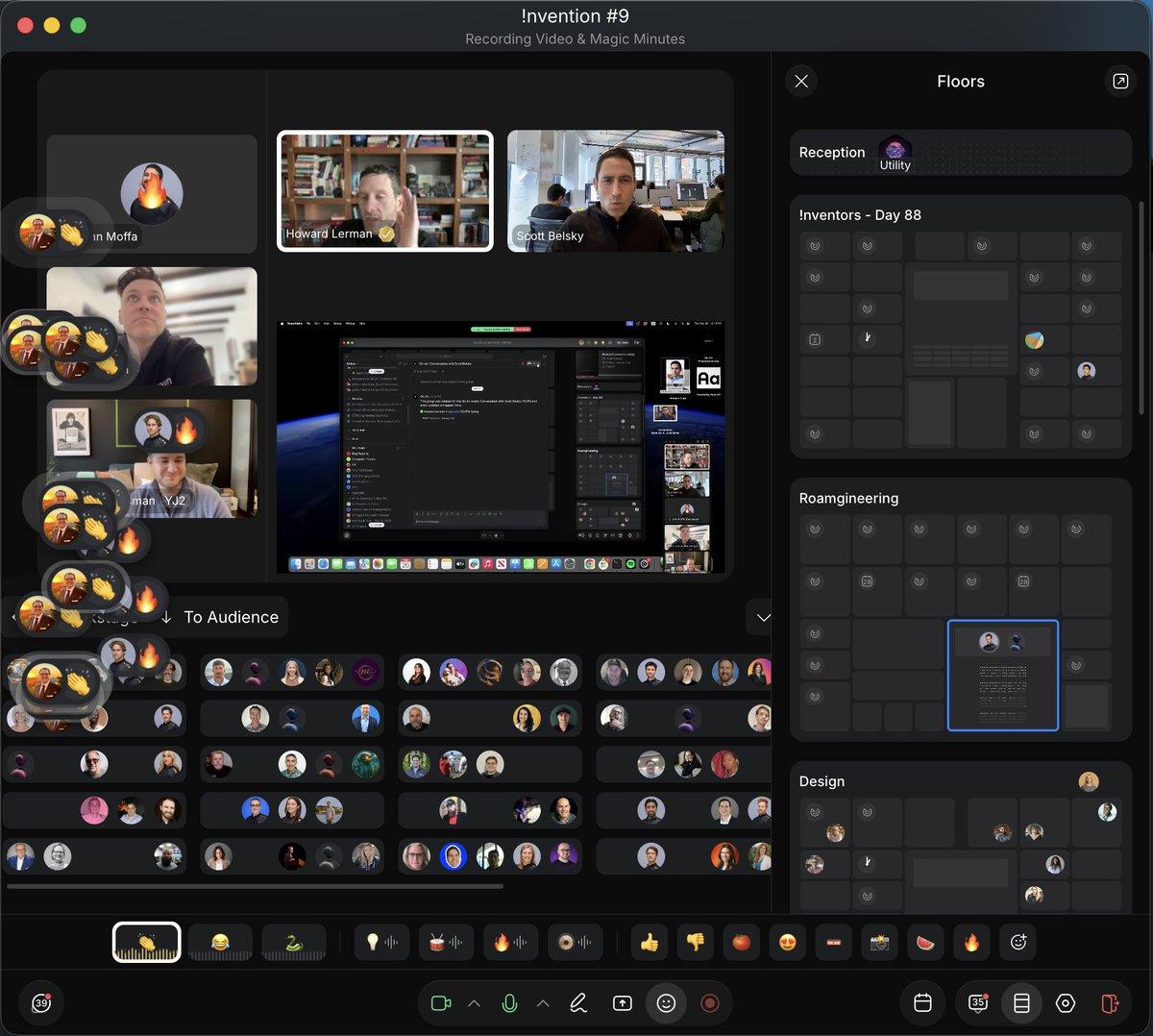This screenshot has width=1153, height=1036.
Task: Toggle the emoji reactions picker
Action: click(x=667, y=1002)
